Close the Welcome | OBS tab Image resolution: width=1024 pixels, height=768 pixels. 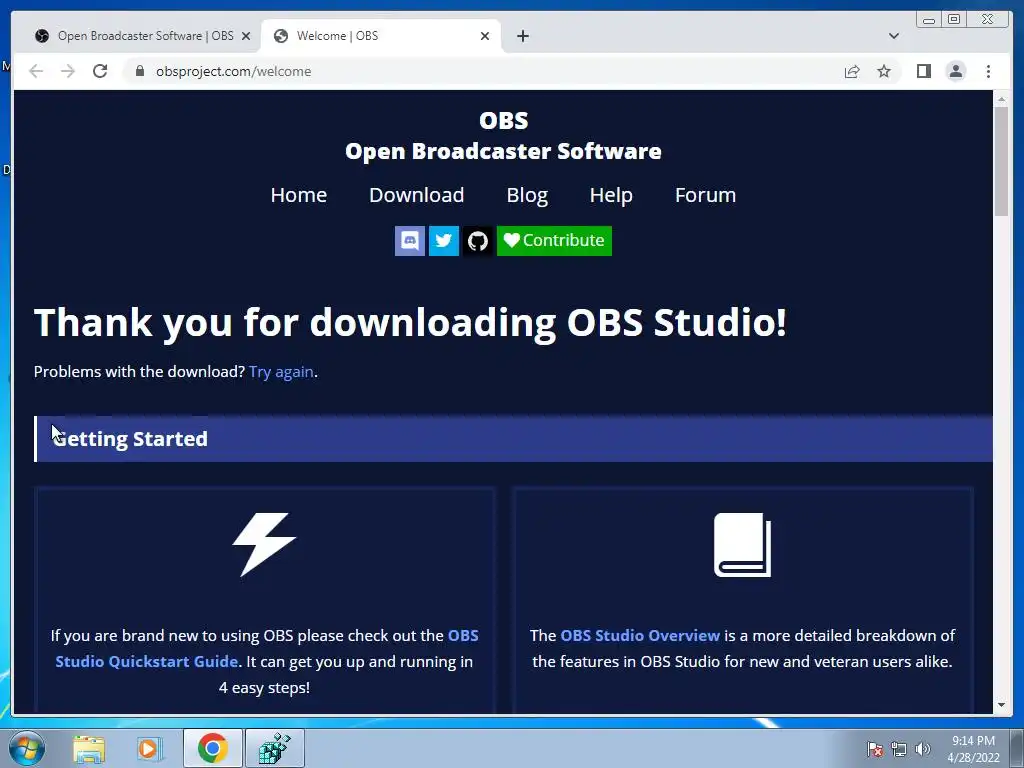[x=485, y=36]
